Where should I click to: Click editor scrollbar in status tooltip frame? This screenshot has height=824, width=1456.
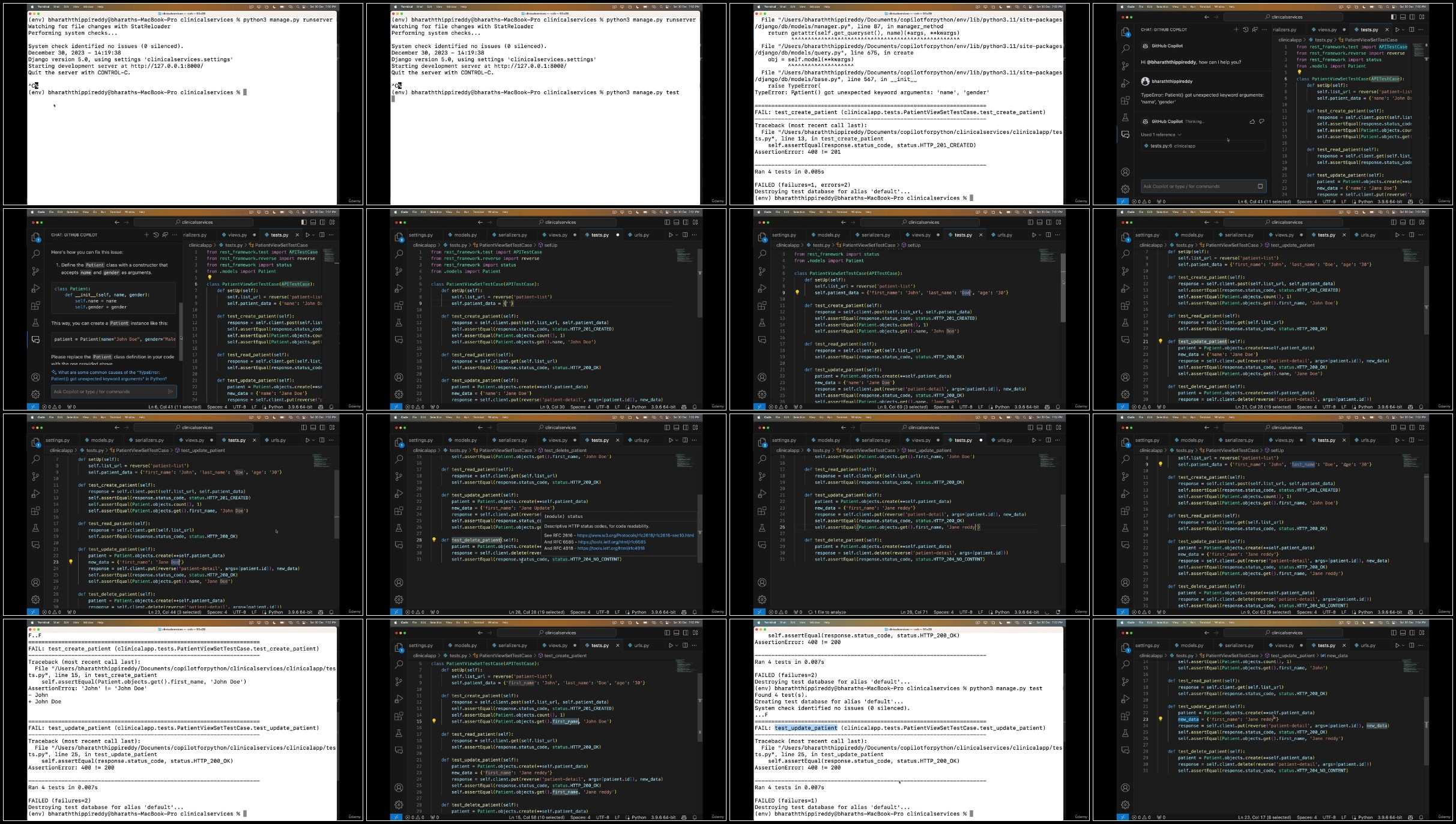[x=699, y=528]
